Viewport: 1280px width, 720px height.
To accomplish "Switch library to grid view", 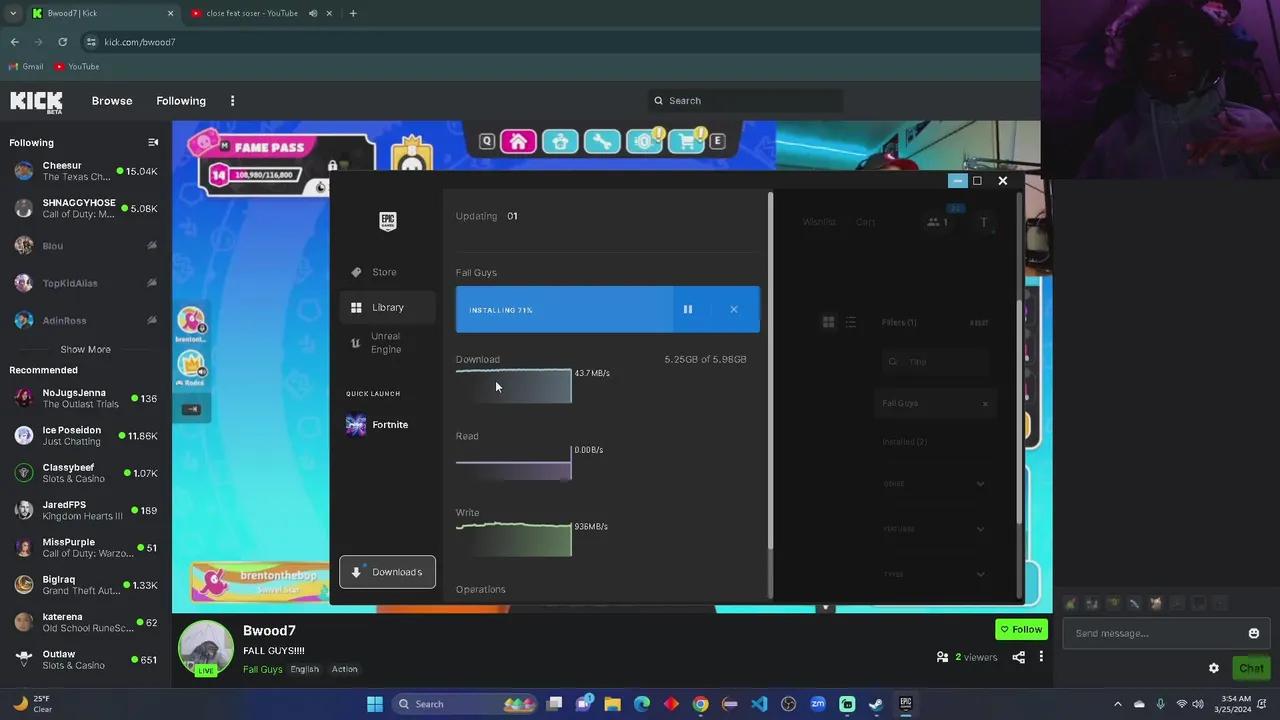I will point(828,322).
